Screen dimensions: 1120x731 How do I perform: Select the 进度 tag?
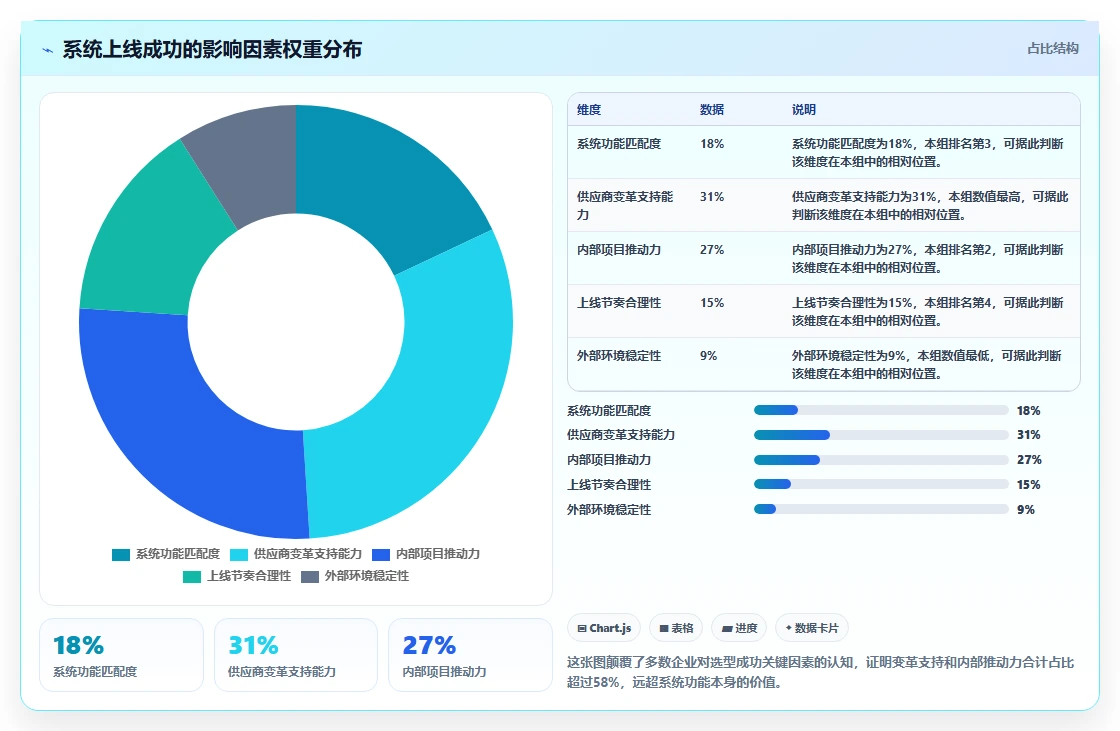point(739,628)
